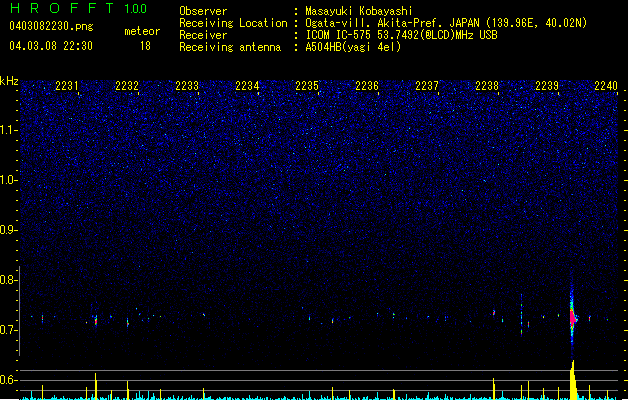Click the 2236 time marker
The image size is (629, 400).
pos(367,86)
